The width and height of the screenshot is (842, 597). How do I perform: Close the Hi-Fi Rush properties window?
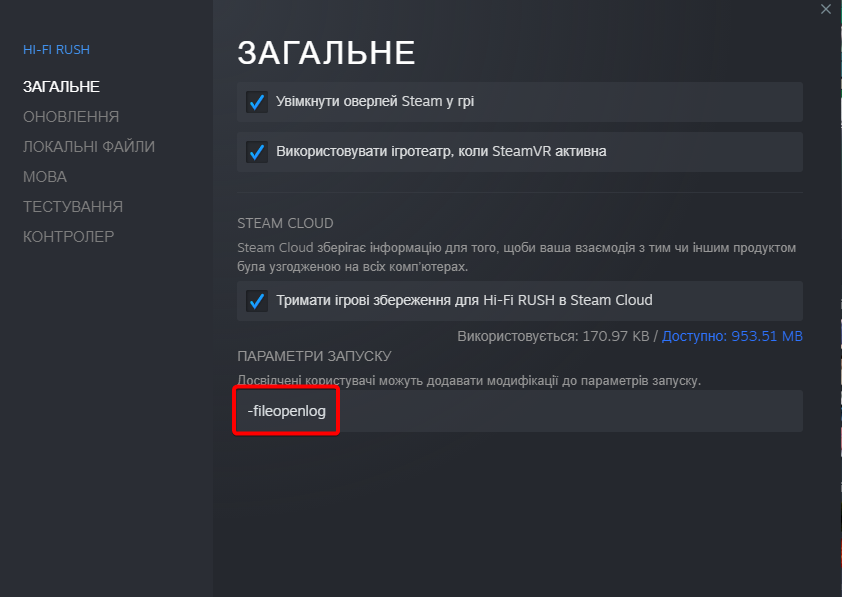click(x=825, y=9)
